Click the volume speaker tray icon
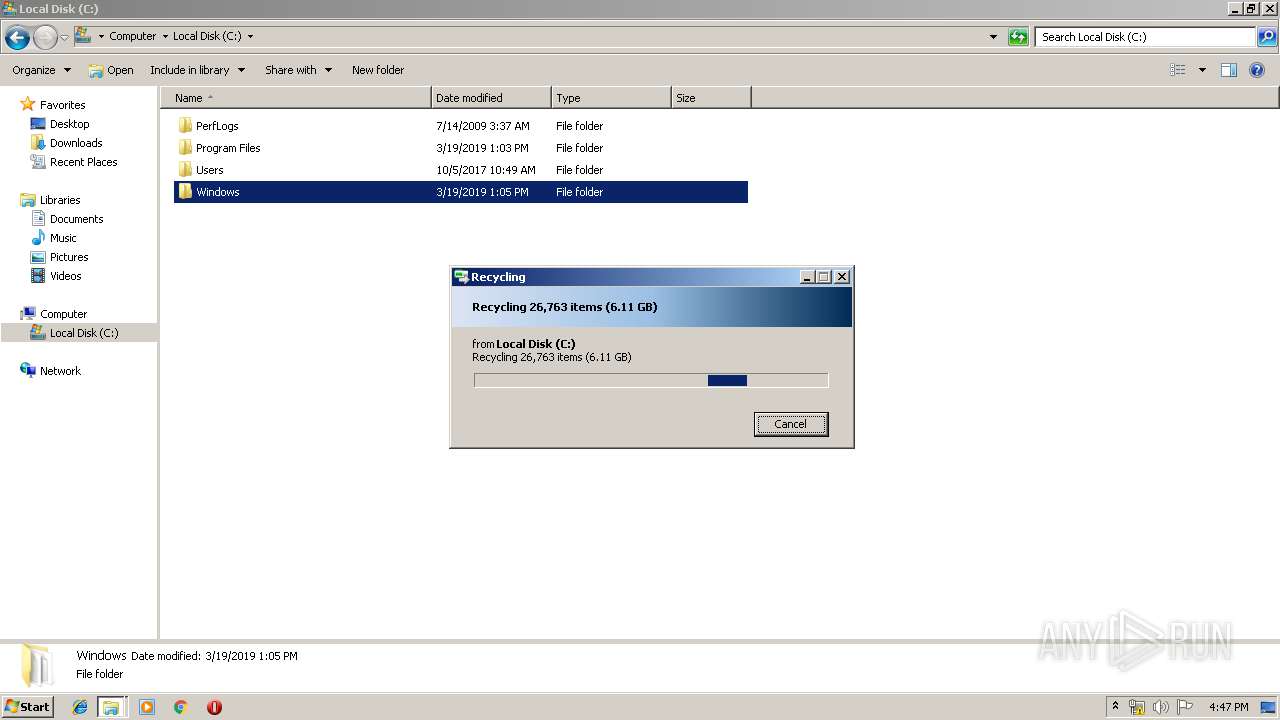This screenshot has height=720, width=1280. (x=1161, y=707)
